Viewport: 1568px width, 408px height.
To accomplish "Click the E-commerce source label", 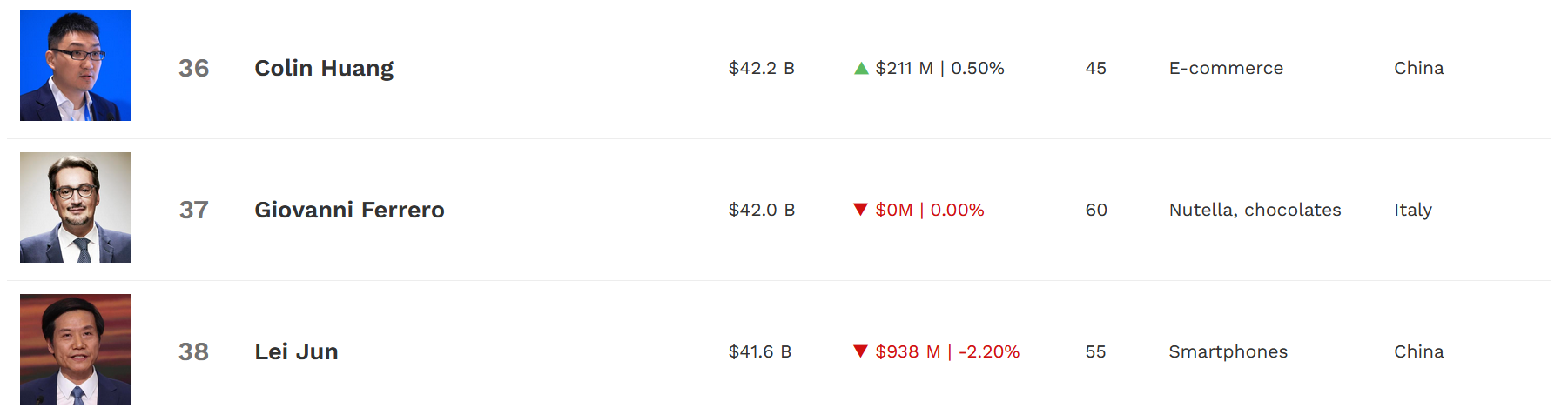I will tap(1226, 68).
